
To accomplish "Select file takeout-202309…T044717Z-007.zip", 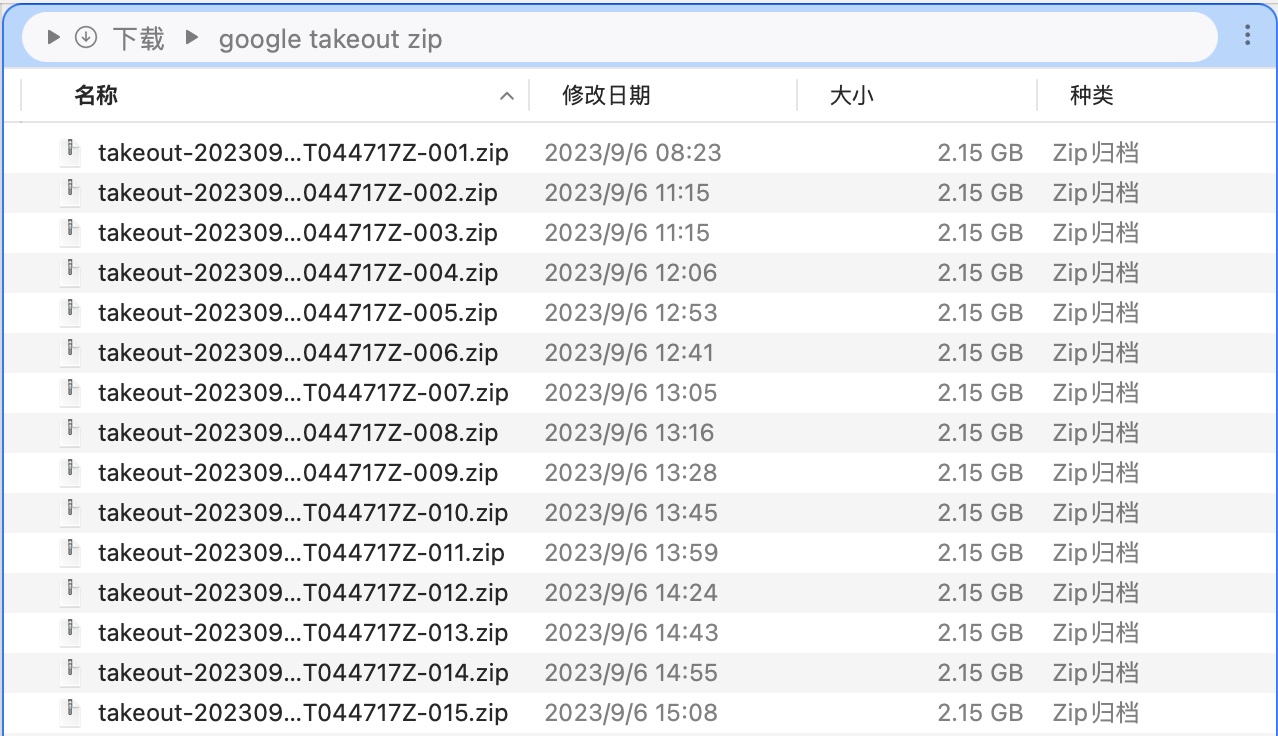I will [x=303, y=393].
